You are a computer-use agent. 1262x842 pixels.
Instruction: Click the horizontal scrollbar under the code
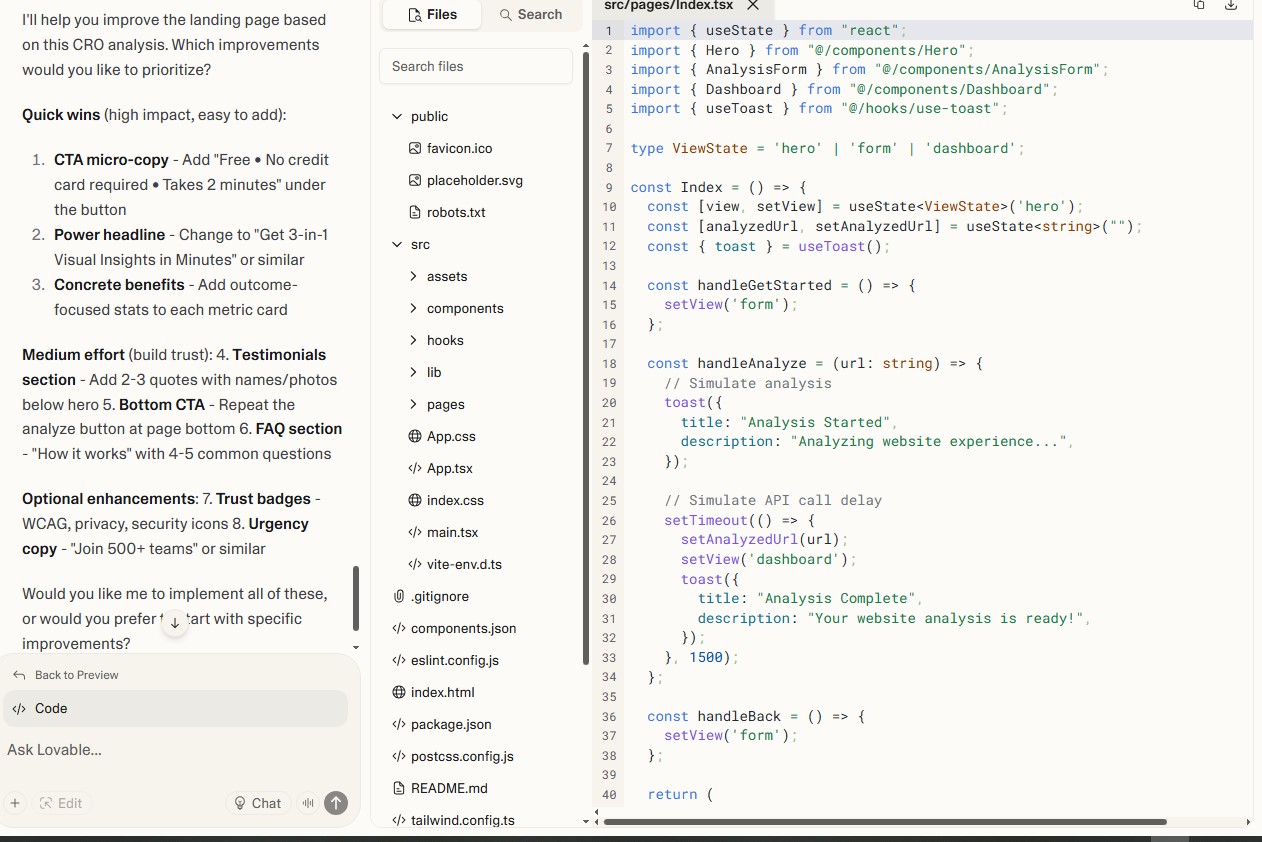coord(885,822)
